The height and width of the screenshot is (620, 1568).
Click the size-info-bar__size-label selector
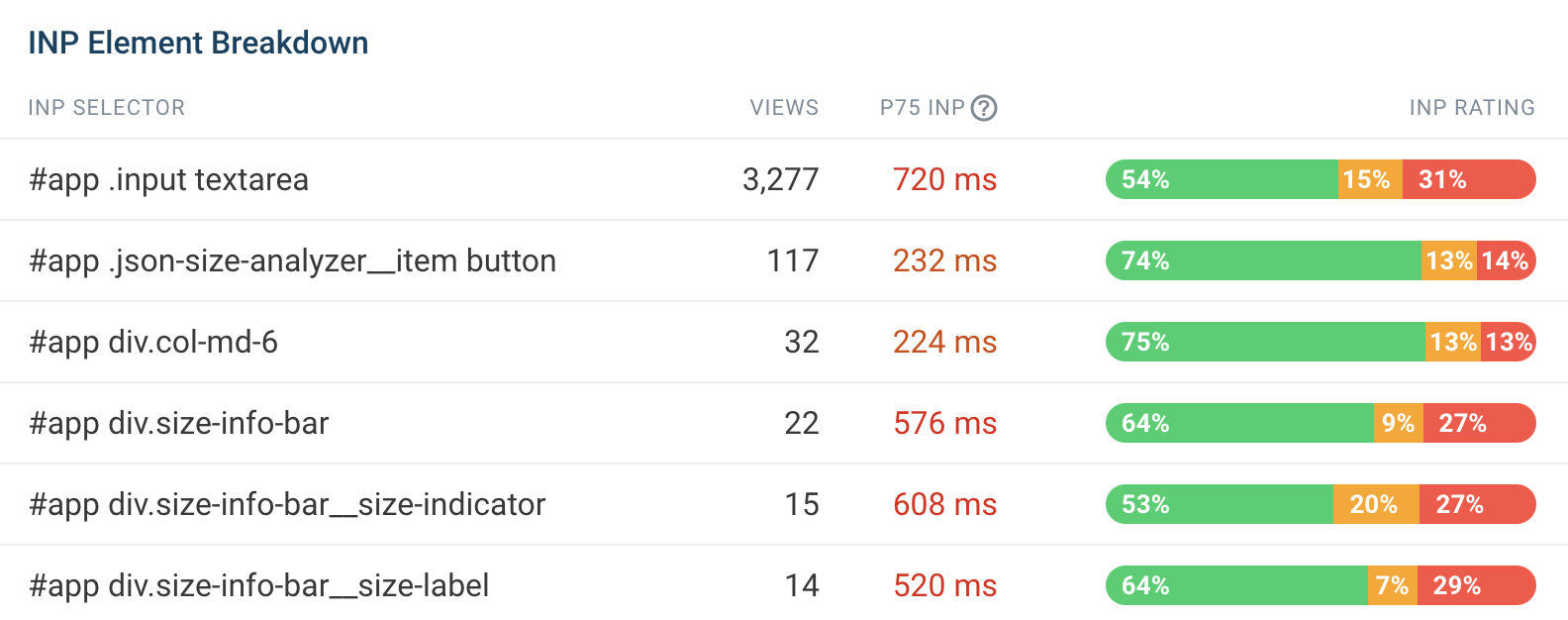257,585
